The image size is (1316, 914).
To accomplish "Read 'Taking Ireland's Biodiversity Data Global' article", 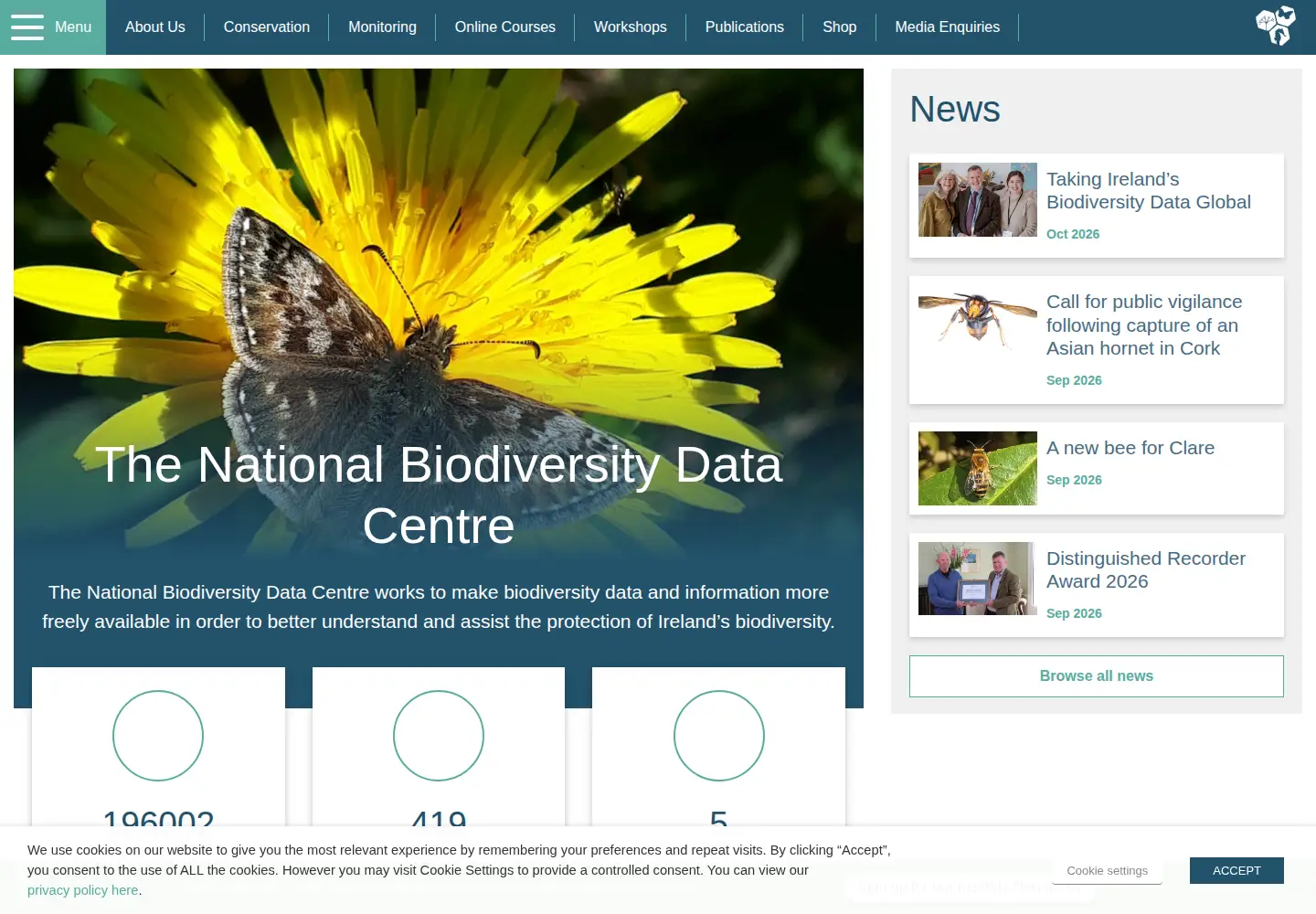I will [1149, 191].
